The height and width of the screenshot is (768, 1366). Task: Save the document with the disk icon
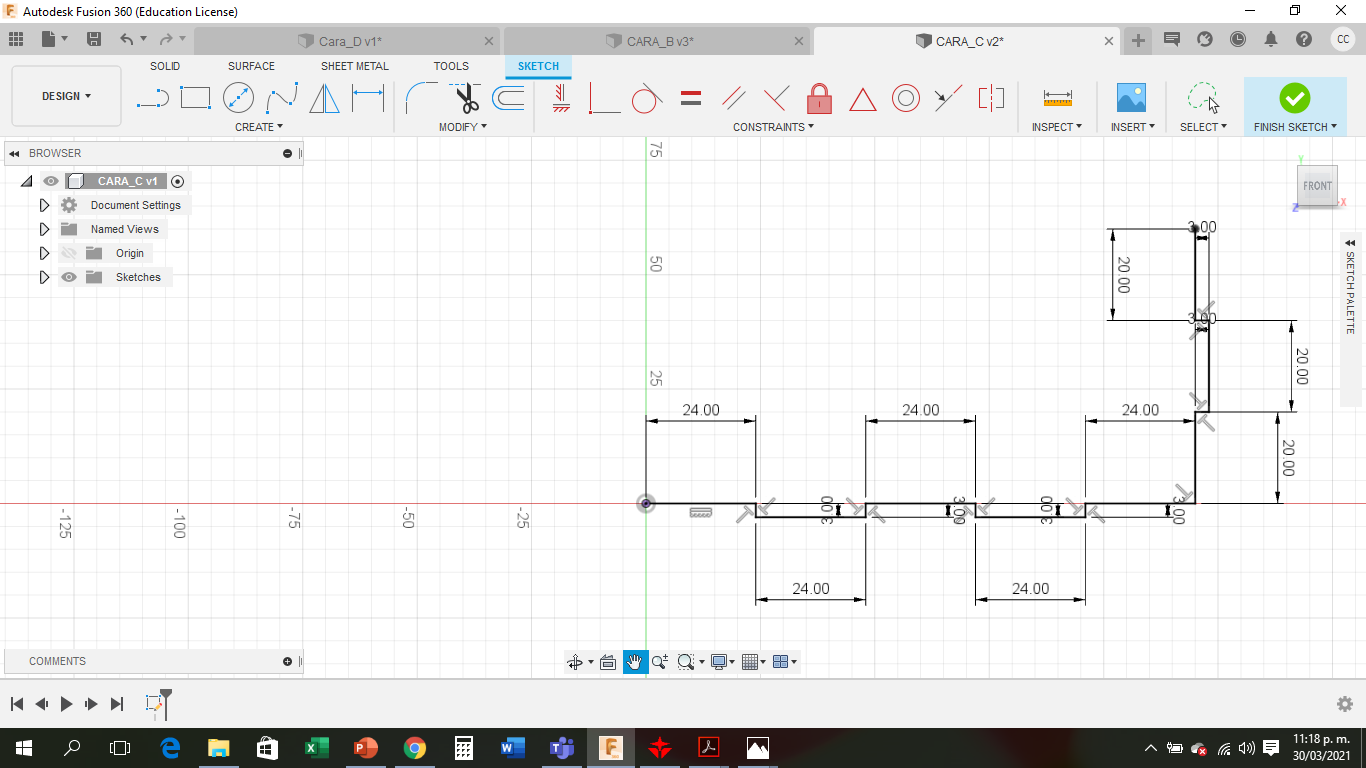tap(94, 39)
